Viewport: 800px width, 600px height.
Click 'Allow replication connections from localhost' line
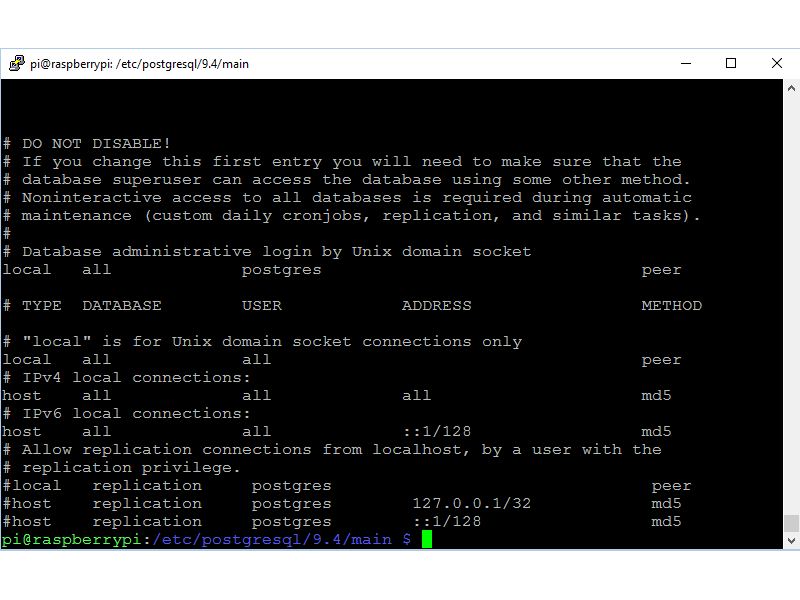pos(332,449)
